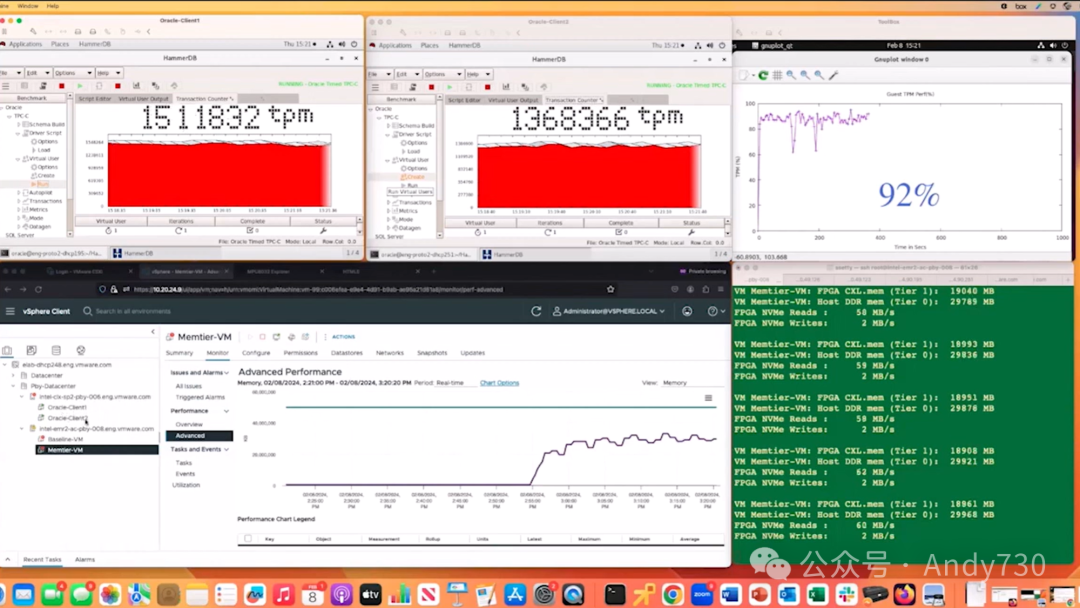The width and height of the screenshot is (1080, 608).
Task: Toggle grid icon in Gnuplot window toolbar
Action: click(778, 75)
